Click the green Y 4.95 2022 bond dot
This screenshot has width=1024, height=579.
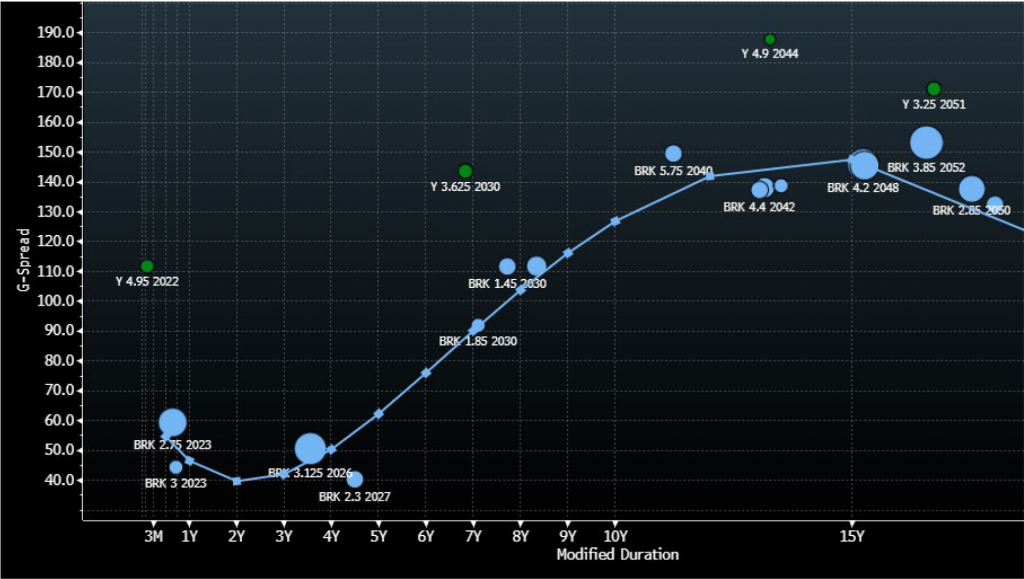click(147, 266)
